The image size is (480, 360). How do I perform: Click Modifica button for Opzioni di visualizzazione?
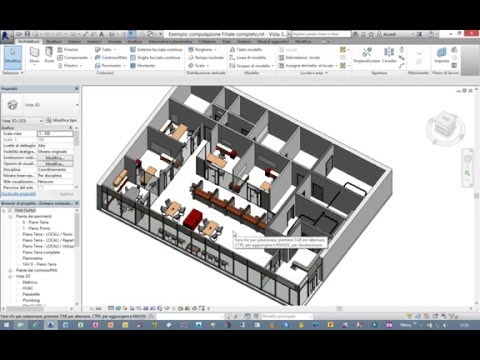(x=55, y=164)
